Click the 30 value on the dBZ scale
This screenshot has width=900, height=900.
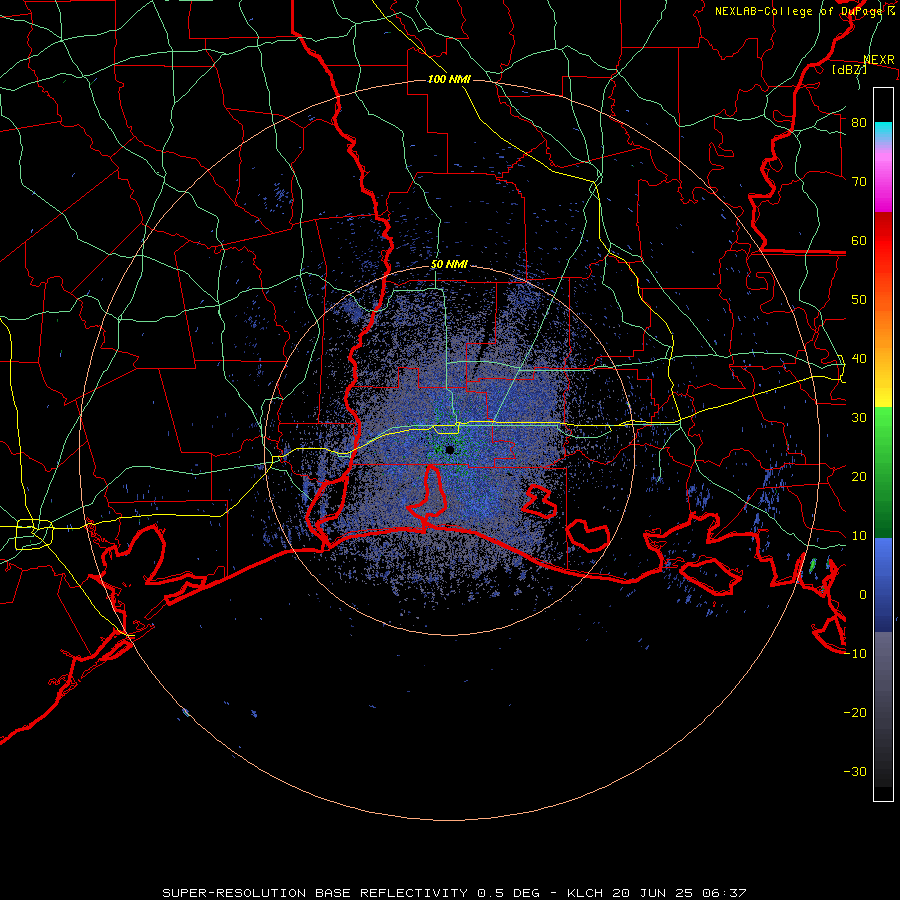(859, 417)
